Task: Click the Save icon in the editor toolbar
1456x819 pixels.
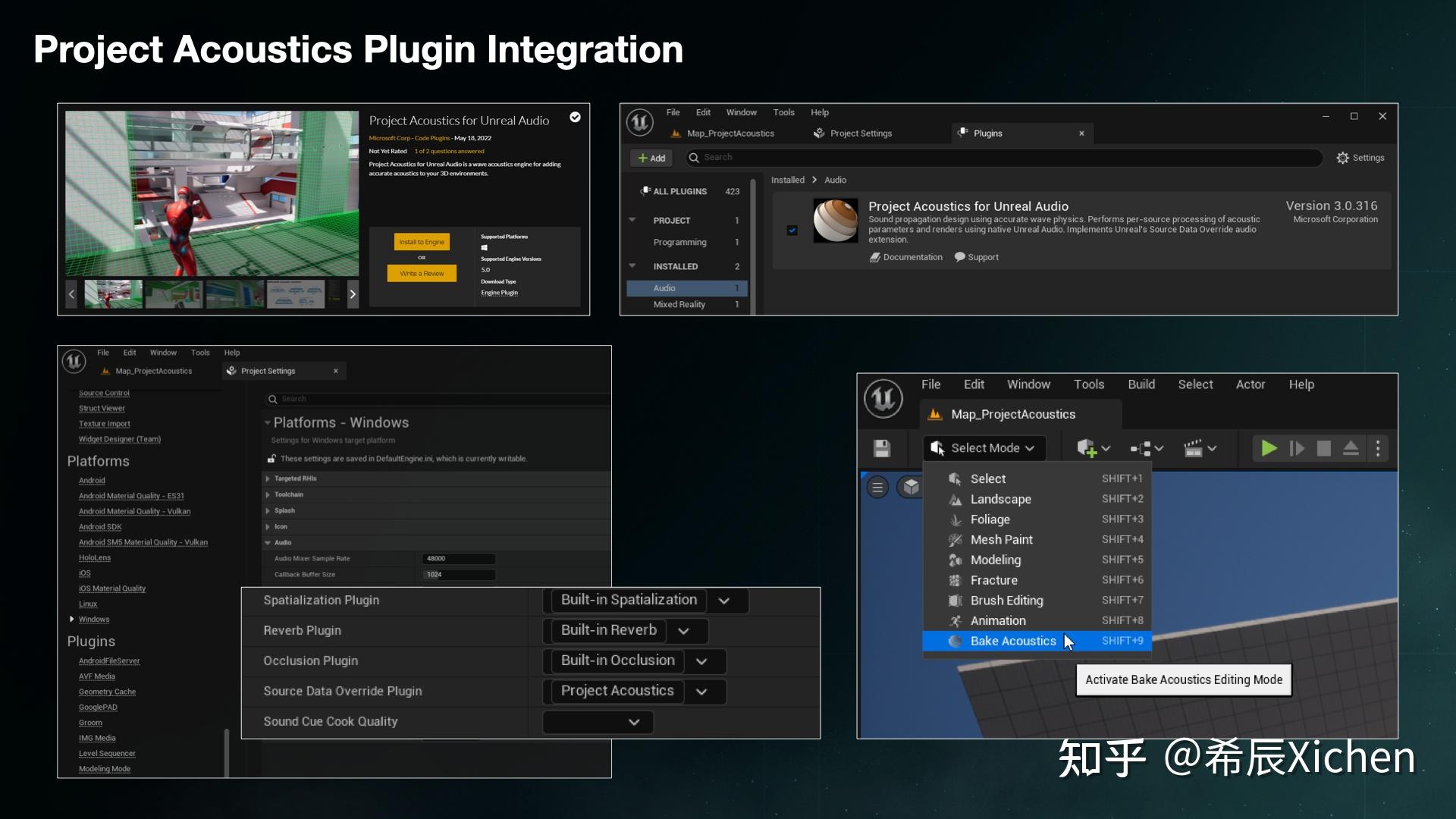Action: tap(882, 448)
